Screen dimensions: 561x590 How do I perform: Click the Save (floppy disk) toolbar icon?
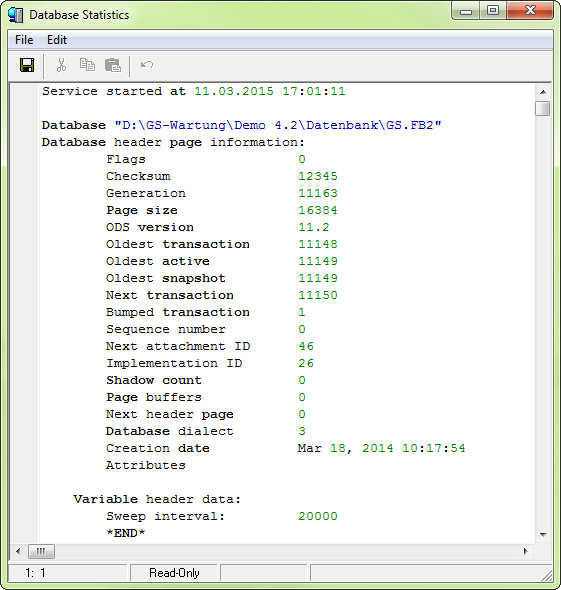click(x=27, y=65)
